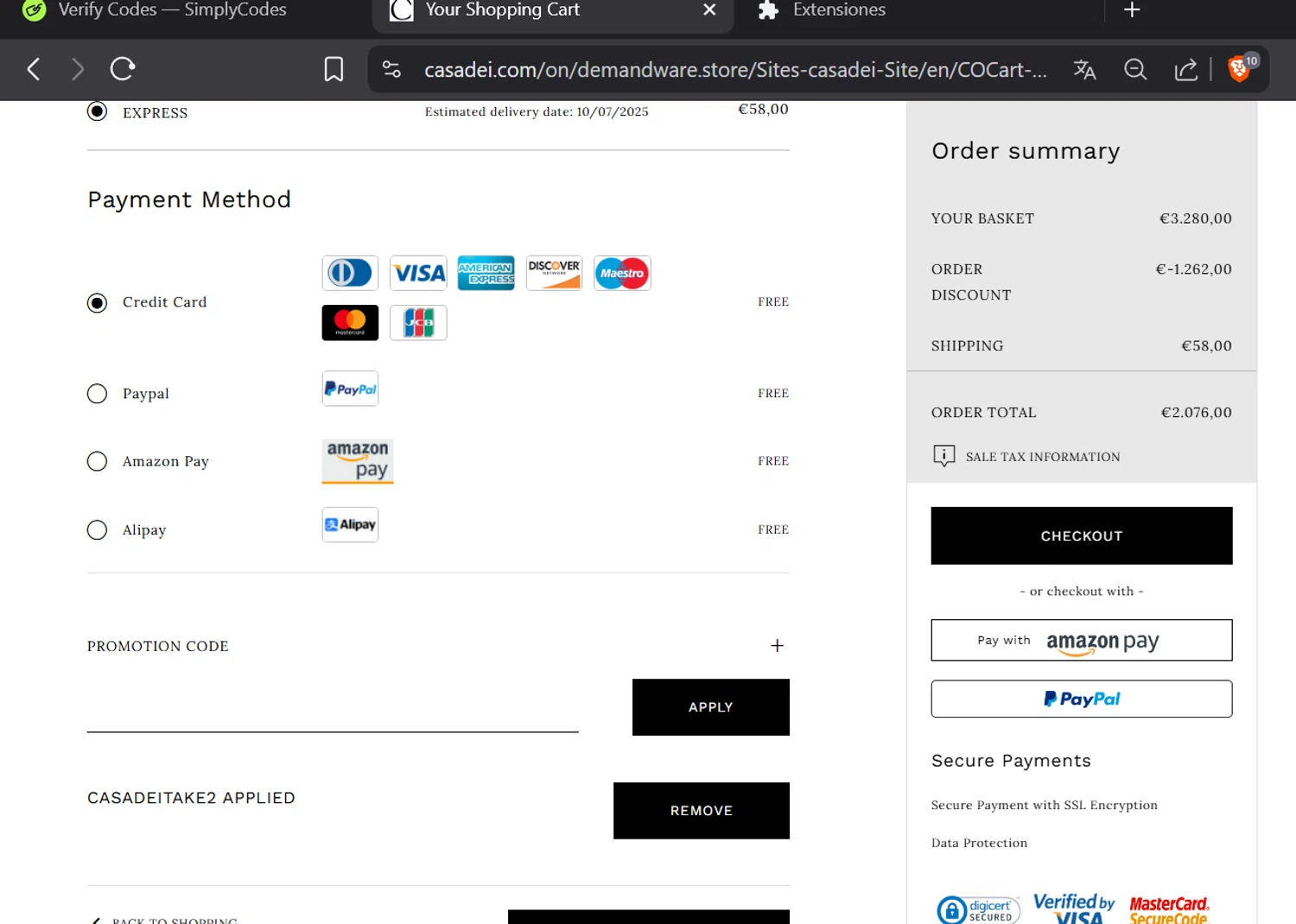Open Sale Tax Information
The height and width of the screenshot is (924, 1296).
pyautogui.click(x=1042, y=457)
